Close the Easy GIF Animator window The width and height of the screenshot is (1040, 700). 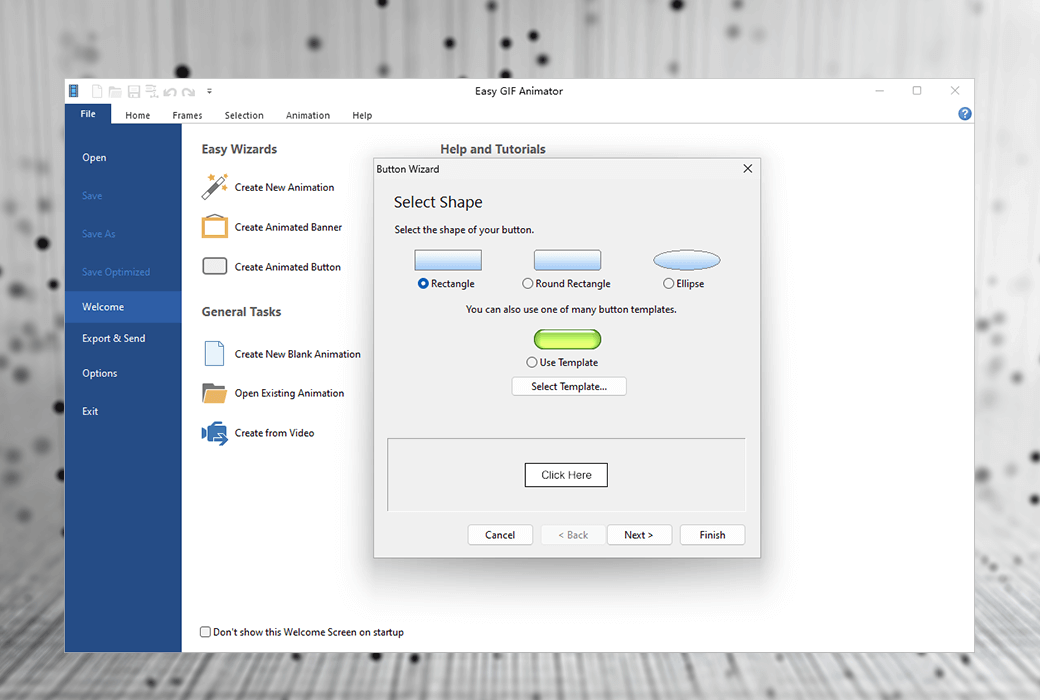(954, 91)
